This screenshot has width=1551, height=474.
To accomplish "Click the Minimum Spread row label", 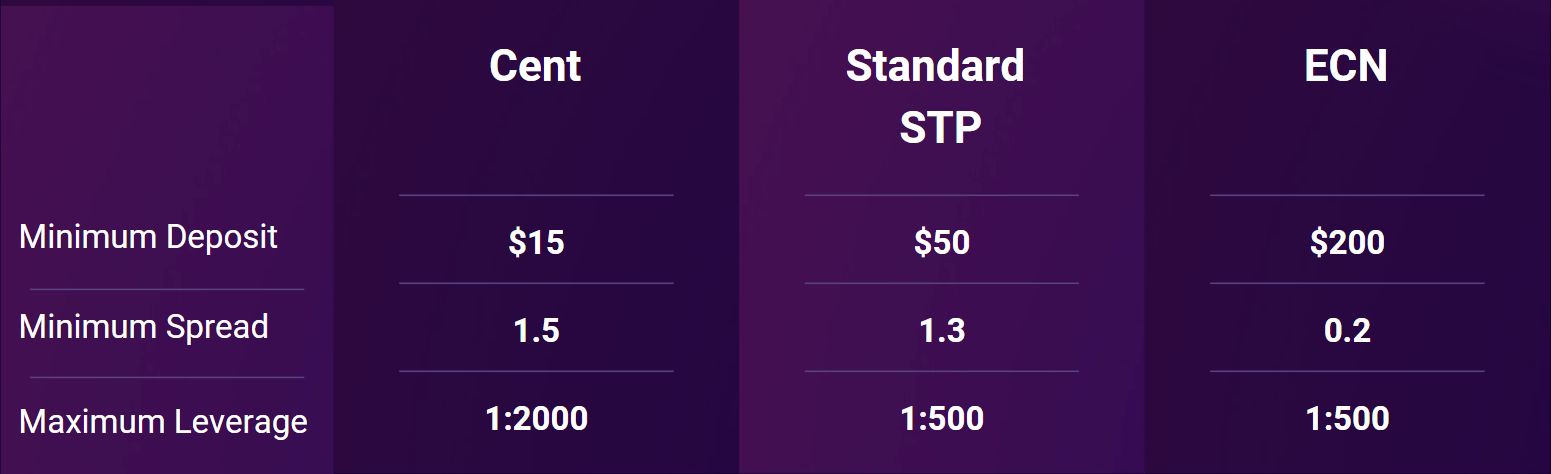I will pyautogui.click(x=144, y=327).
